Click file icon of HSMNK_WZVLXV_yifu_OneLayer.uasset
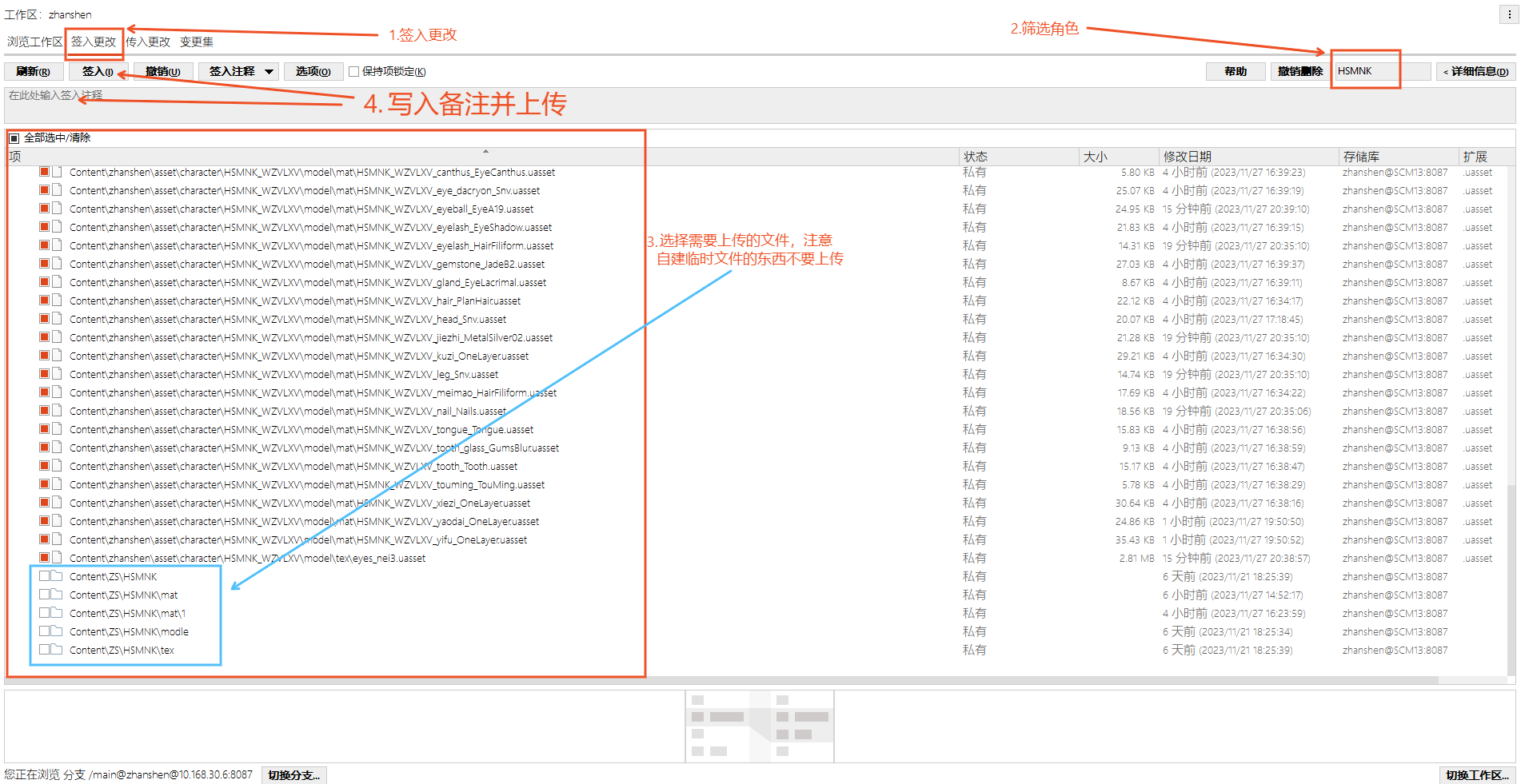 pyautogui.click(x=58, y=539)
